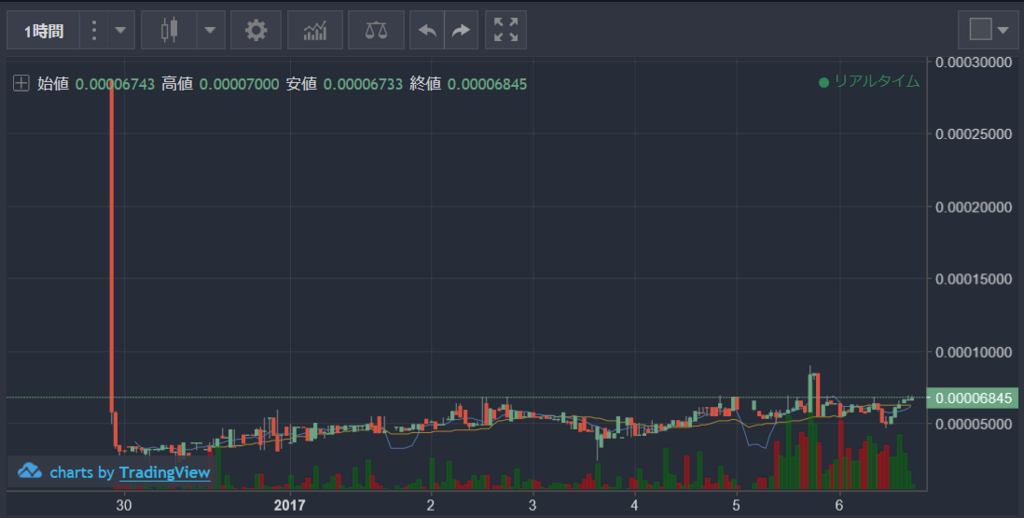Viewport: 1024px width, 518px height.
Task: Expand legend with the plus box icon
Action: 21,84
